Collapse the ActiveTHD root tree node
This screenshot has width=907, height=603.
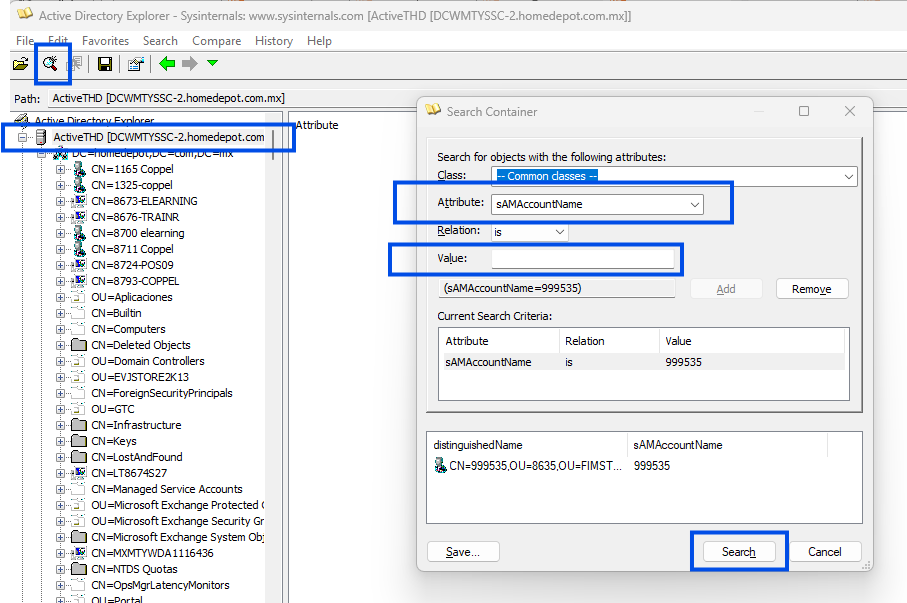pyautogui.click(x=22, y=137)
